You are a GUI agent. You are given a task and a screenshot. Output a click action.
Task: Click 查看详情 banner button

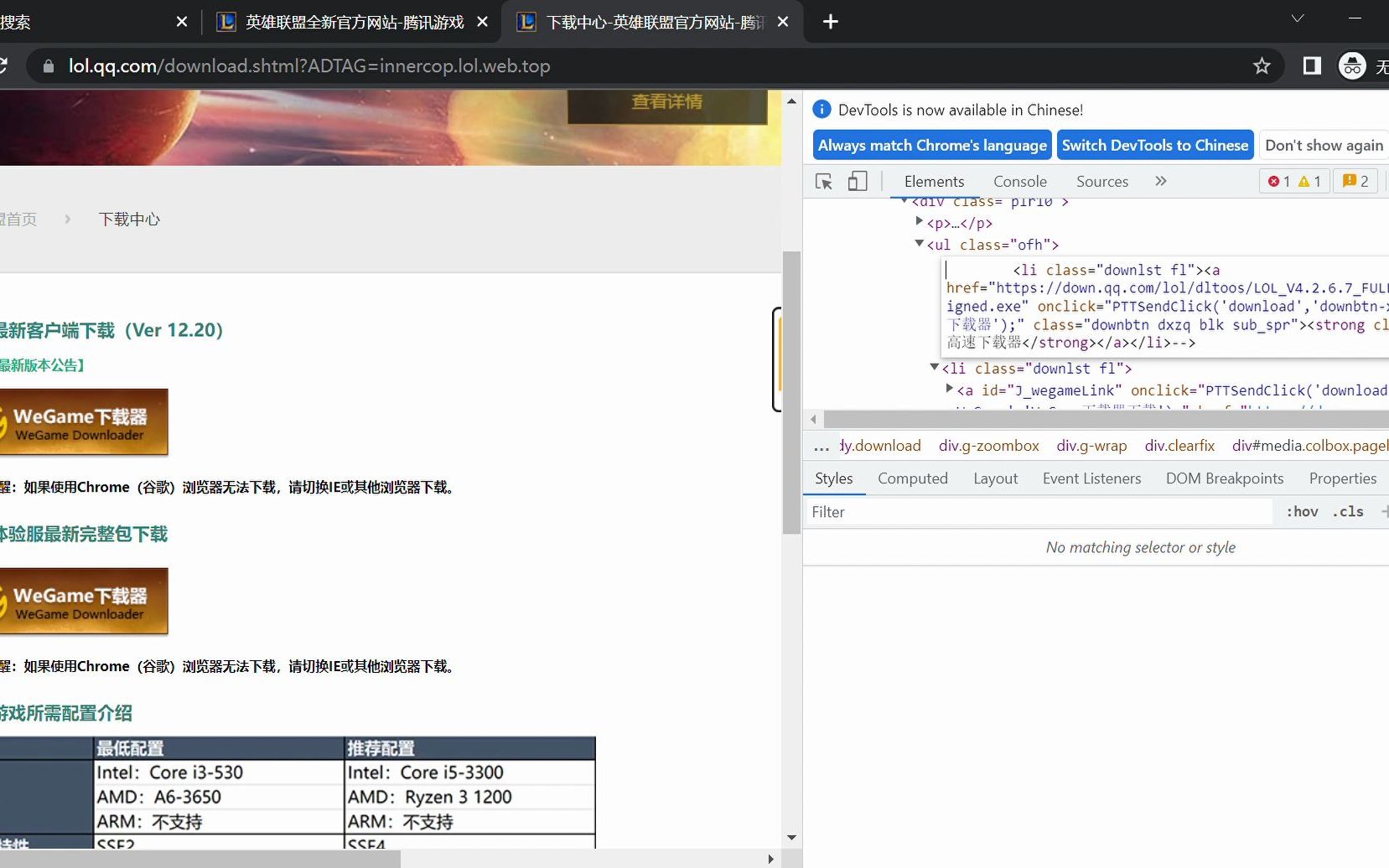coord(666,103)
